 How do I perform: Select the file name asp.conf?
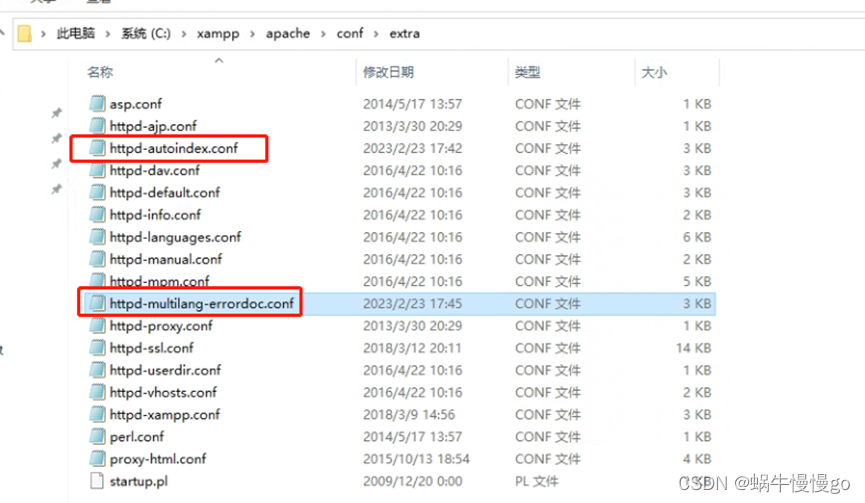pyautogui.click(x=136, y=104)
